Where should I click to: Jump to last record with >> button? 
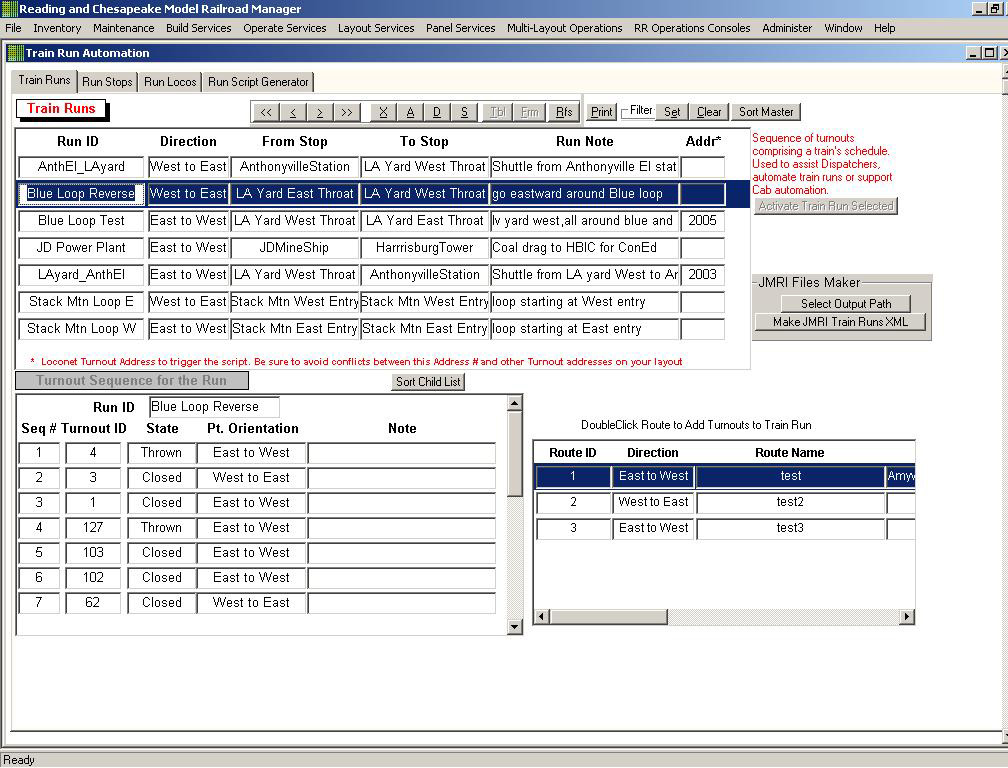(x=346, y=112)
